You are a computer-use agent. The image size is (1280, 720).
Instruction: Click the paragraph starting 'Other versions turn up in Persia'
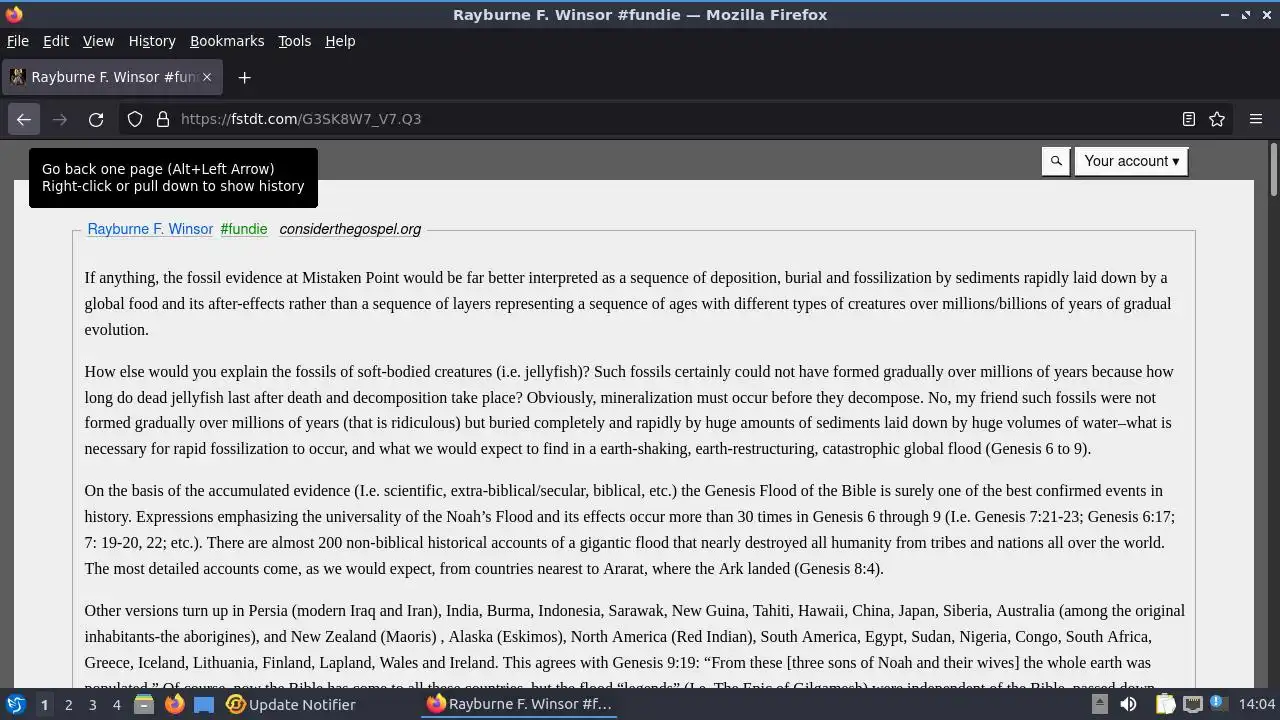(x=634, y=643)
